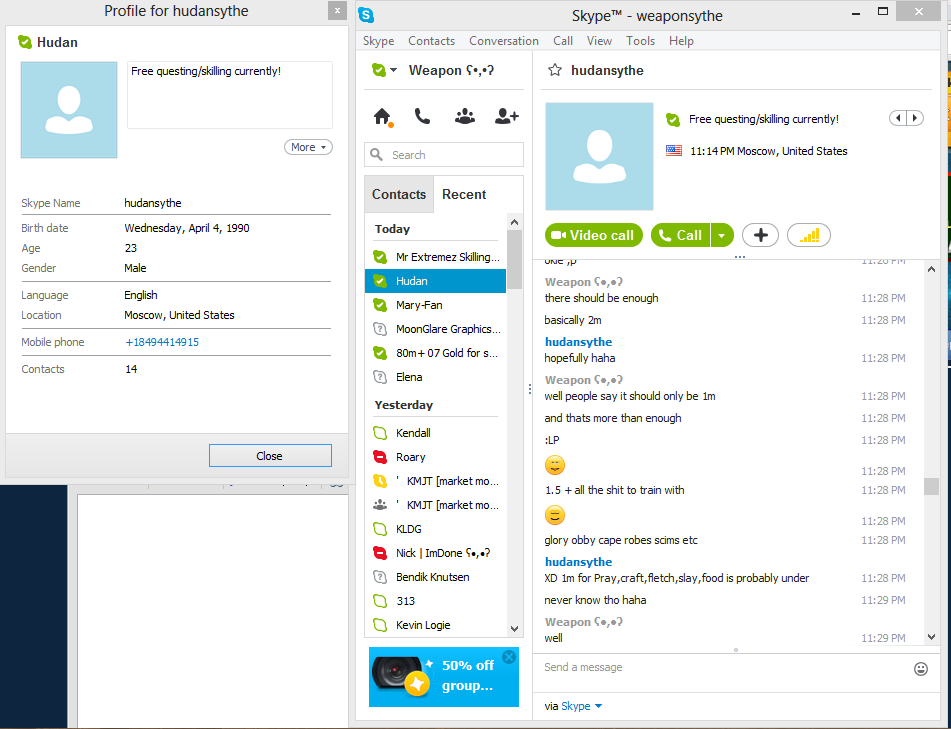
Task: Expand the More dropdown in profile window
Action: tap(308, 147)
